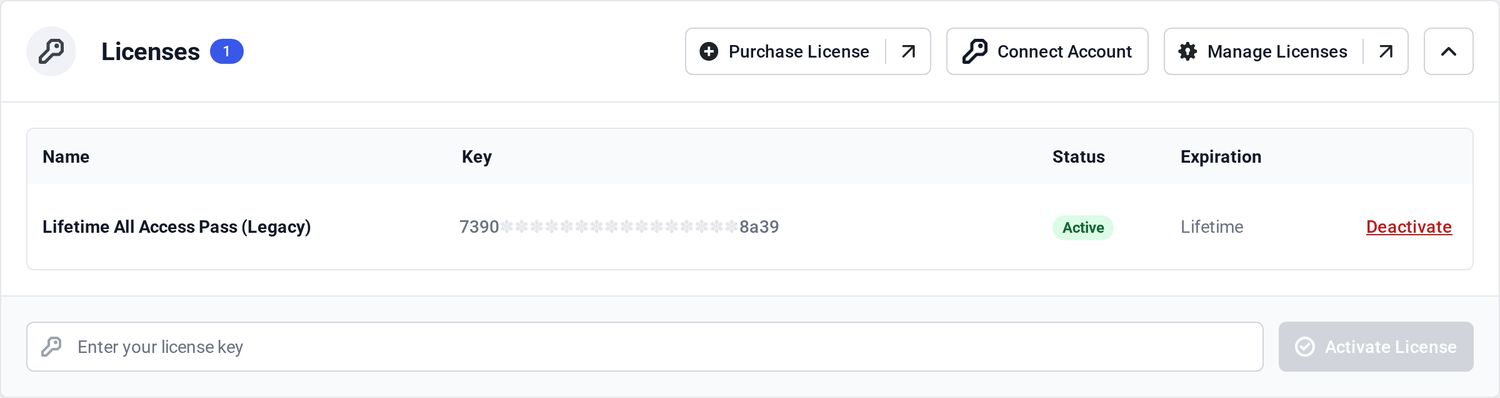This screenshot has width=1500, height=398.
Task: Collapse the Licenses panel with chevron
Action: pos(1448,51)
